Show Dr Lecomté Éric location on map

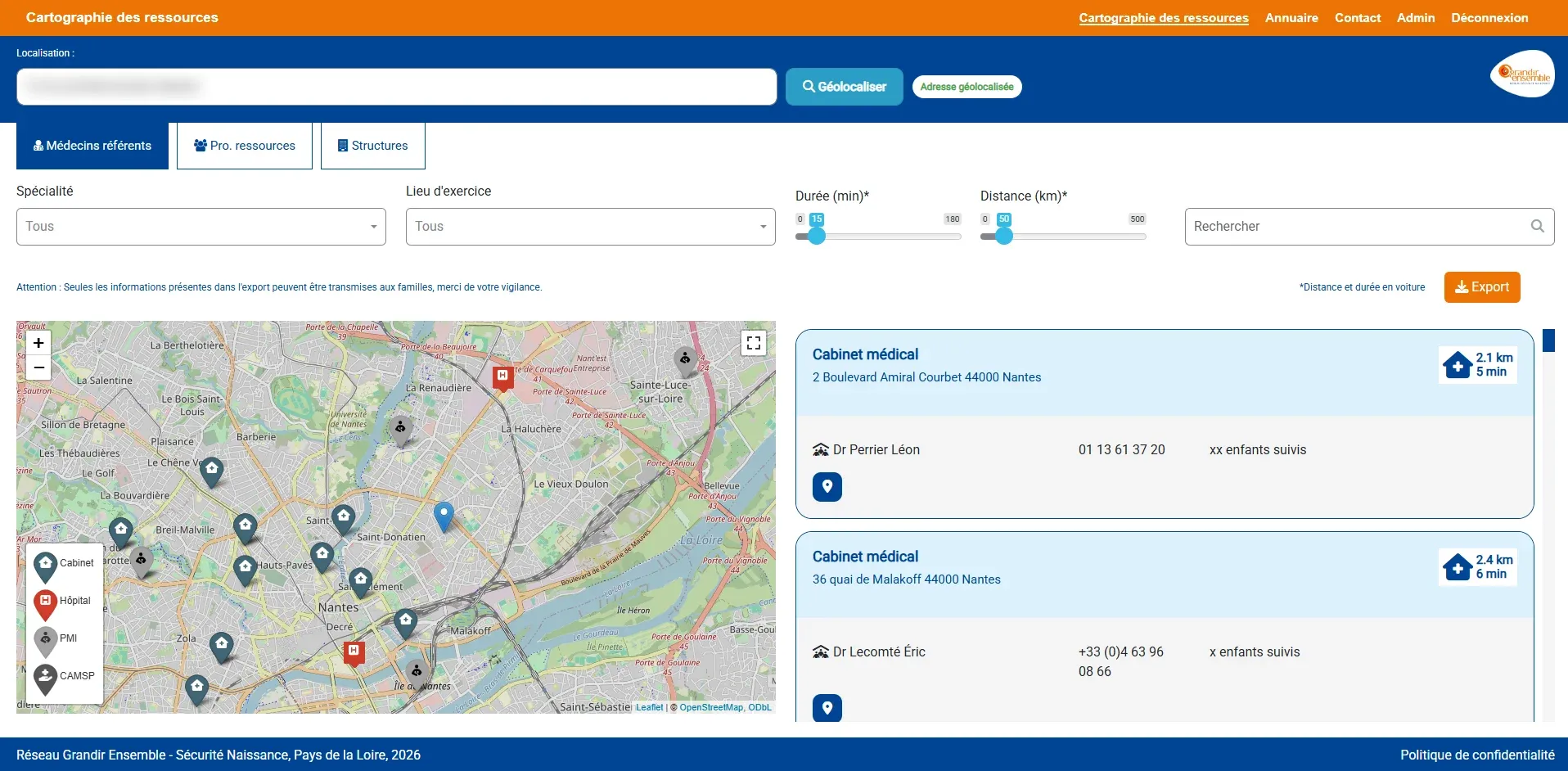pos(827,708)
